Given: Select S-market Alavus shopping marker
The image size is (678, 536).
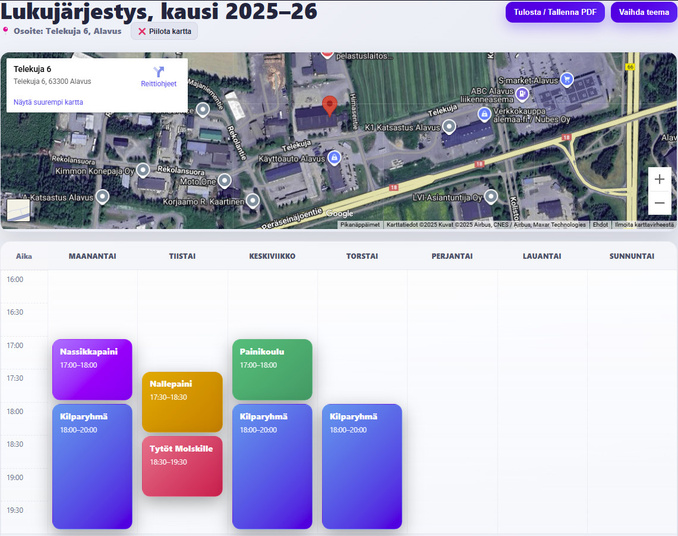Looking at the screenshot, I should click(566, 79).
